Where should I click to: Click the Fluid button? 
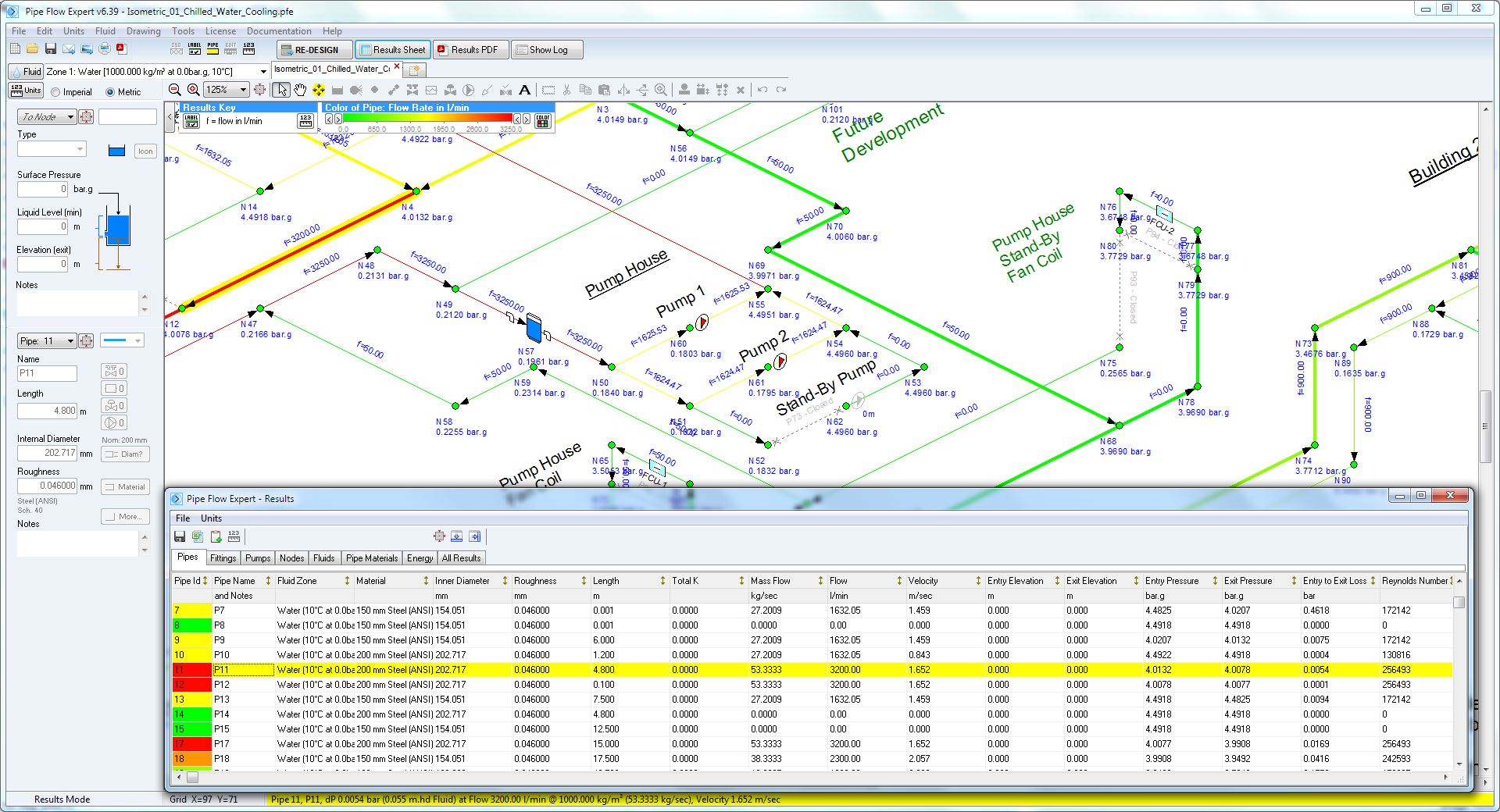[26, 71]
